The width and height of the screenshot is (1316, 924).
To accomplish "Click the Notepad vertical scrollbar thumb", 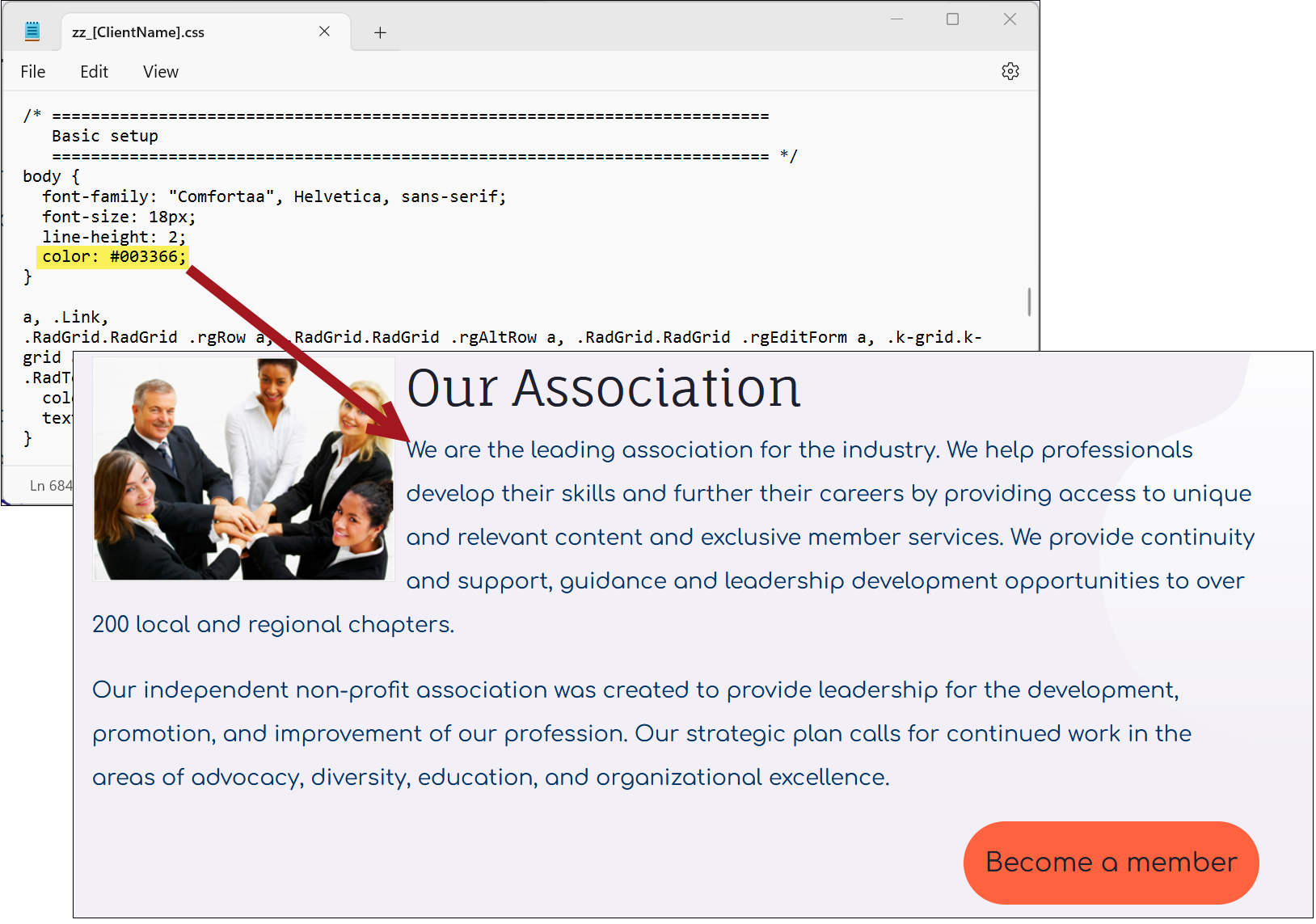I will coord(1029,302).
